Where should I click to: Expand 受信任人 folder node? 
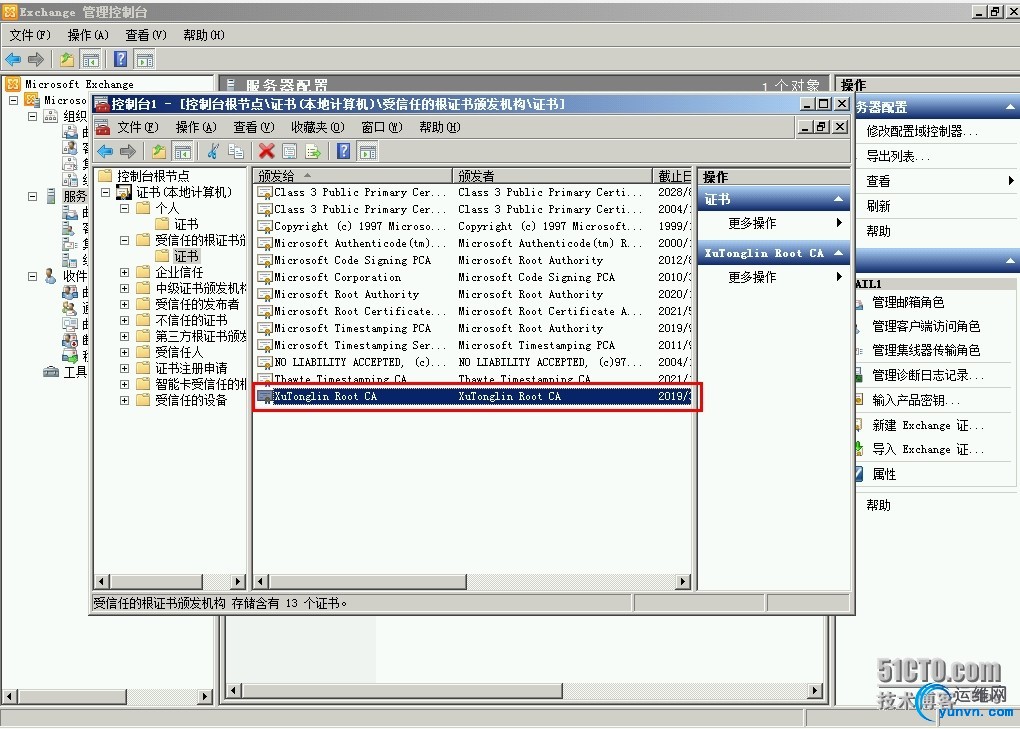[124, 352]
